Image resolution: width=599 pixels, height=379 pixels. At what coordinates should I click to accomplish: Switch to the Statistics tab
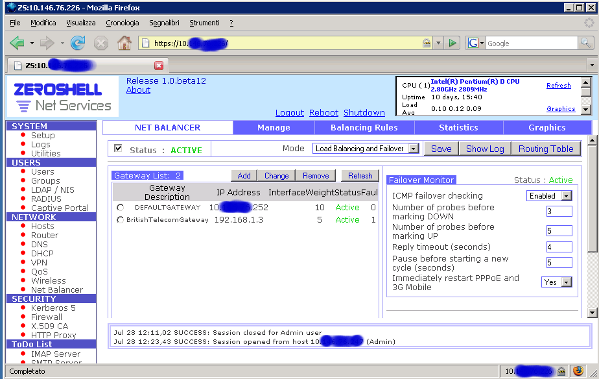[x=458, y=128]
